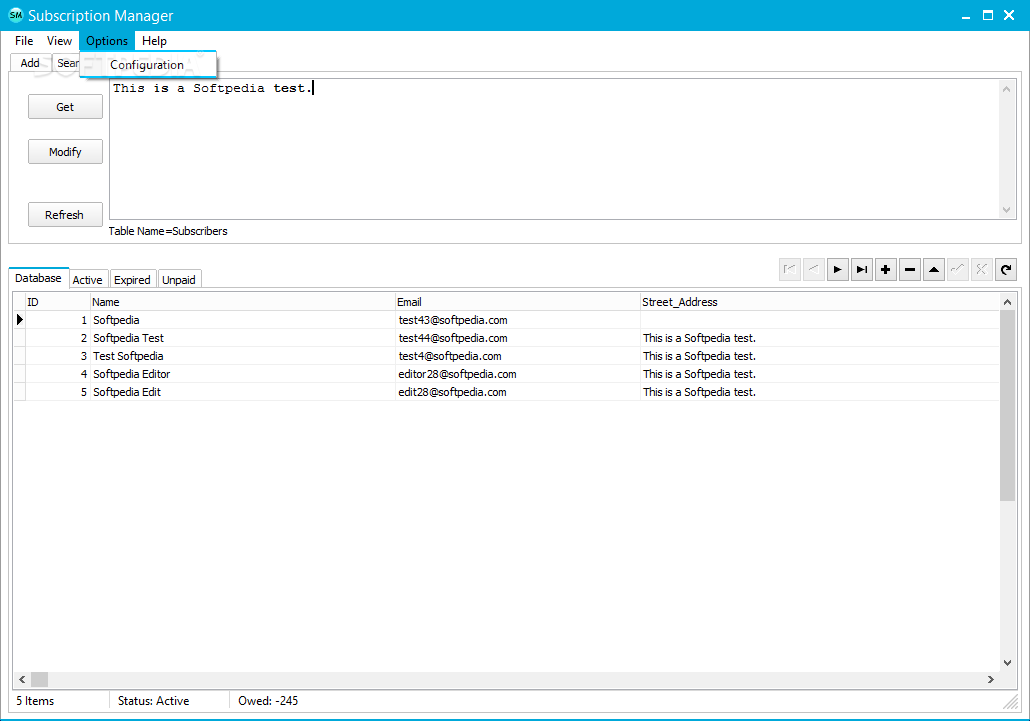Click the 5 Items status bar panel
Viewport: 1030px width, 721px height.
60,701
